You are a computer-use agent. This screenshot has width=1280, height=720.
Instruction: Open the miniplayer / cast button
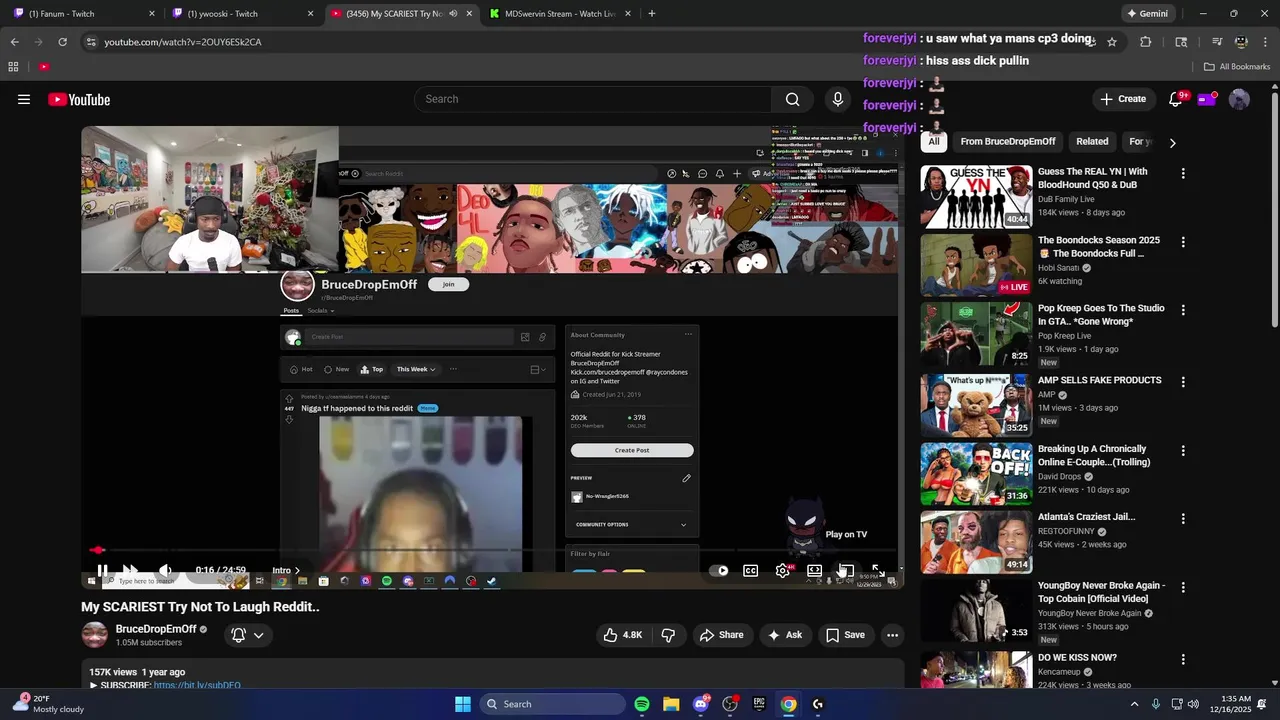pos(845,571)
